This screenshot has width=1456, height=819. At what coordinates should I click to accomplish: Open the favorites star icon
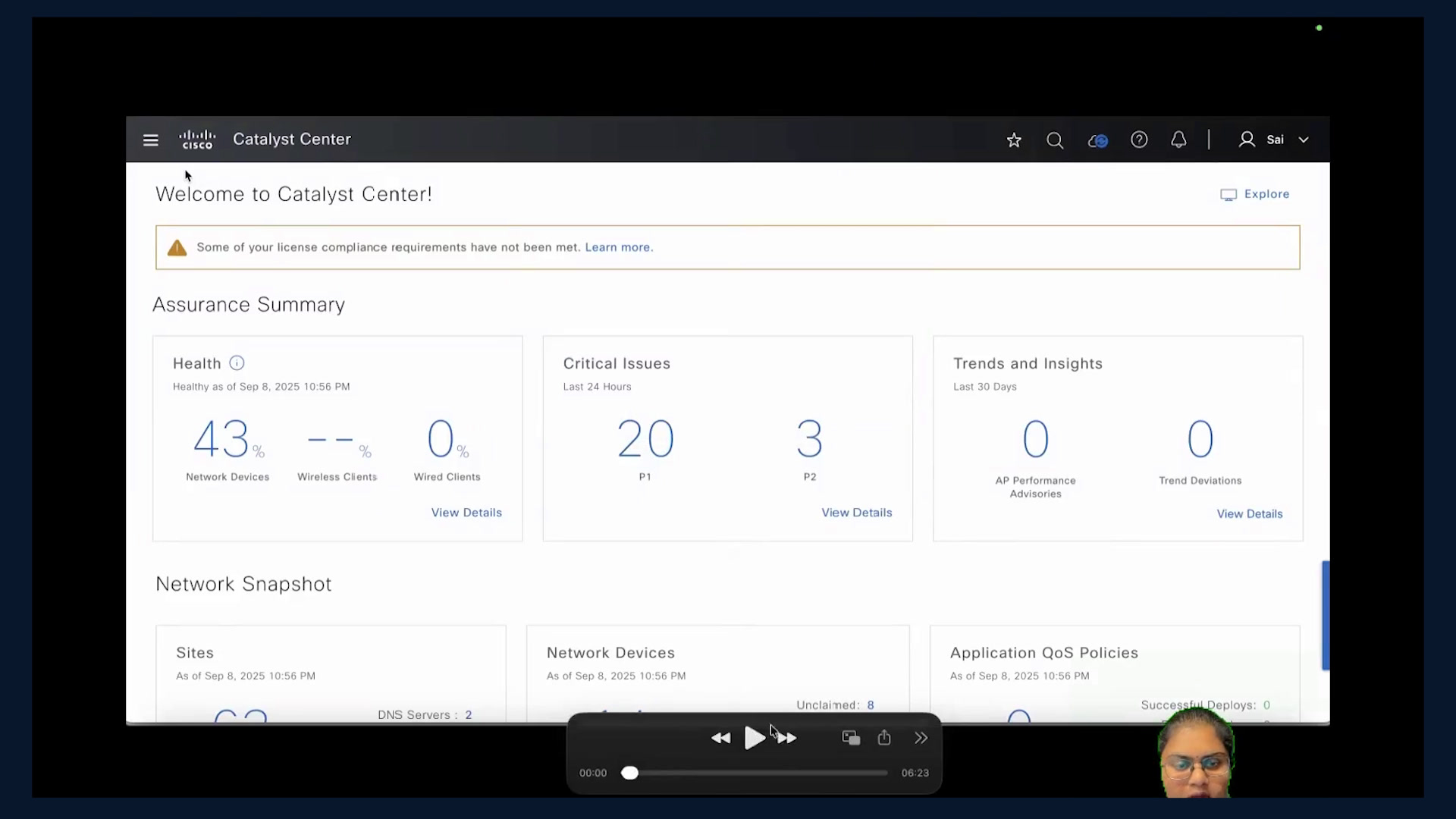(1014, 140)
